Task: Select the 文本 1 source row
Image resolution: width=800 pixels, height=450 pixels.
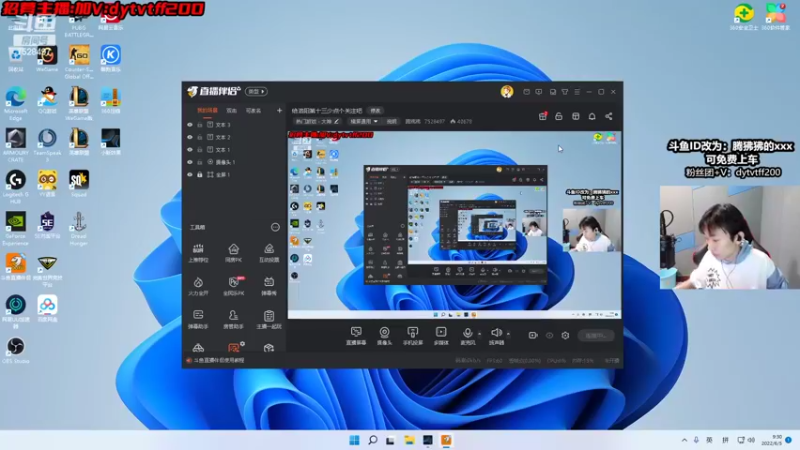Action: point(234,149)
